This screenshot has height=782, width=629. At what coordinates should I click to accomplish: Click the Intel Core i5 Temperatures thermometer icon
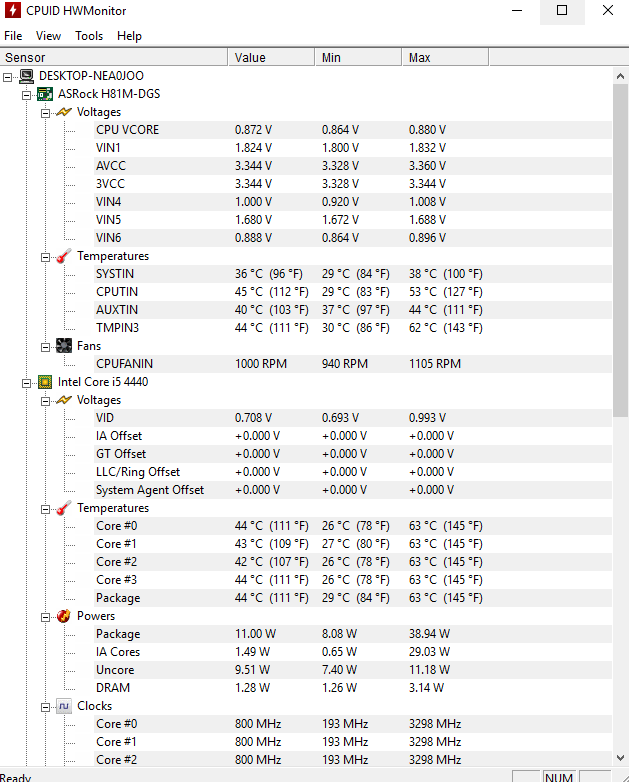64,508
